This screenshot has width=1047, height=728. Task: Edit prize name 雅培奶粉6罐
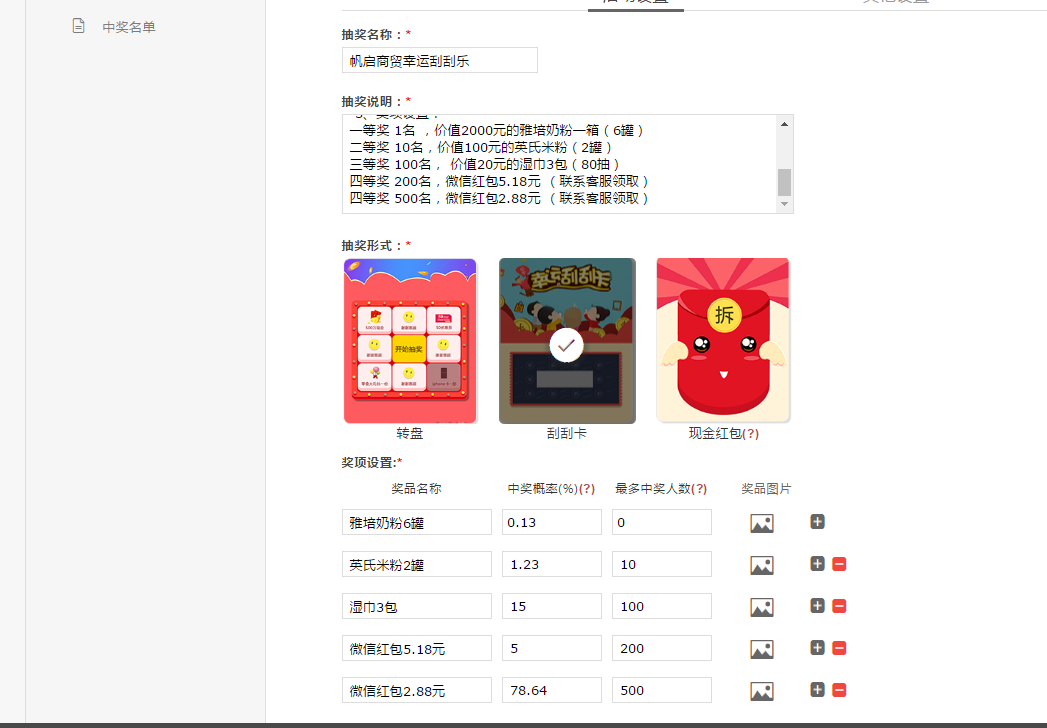click(x=417, y=522)
